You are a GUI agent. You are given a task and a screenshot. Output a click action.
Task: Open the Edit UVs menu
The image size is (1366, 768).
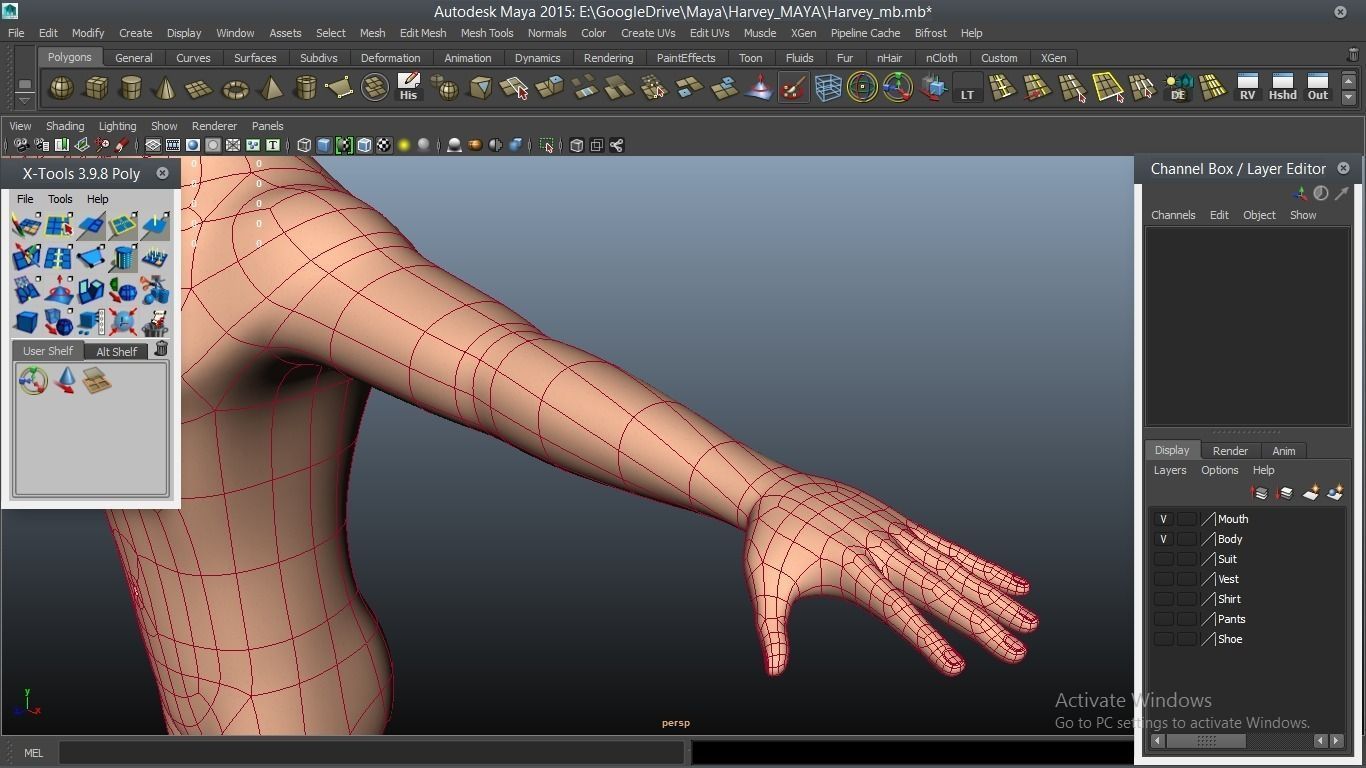pos(709,33)
